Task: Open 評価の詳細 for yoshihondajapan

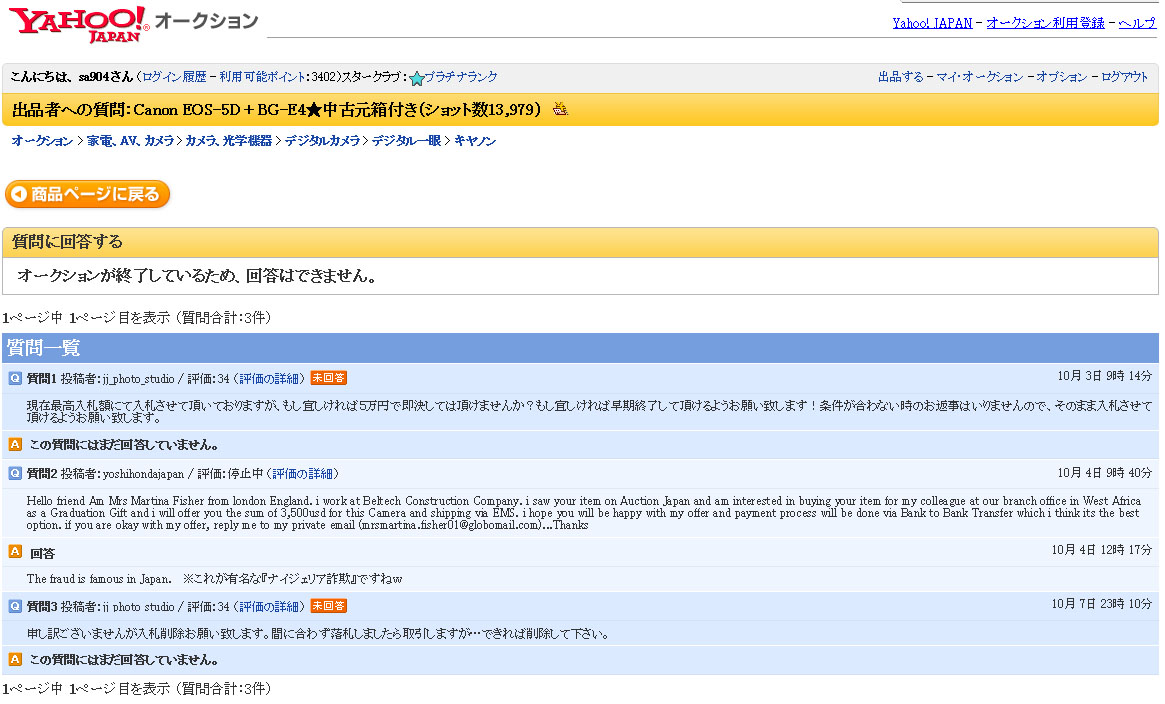Action: (x=302, y=474)
